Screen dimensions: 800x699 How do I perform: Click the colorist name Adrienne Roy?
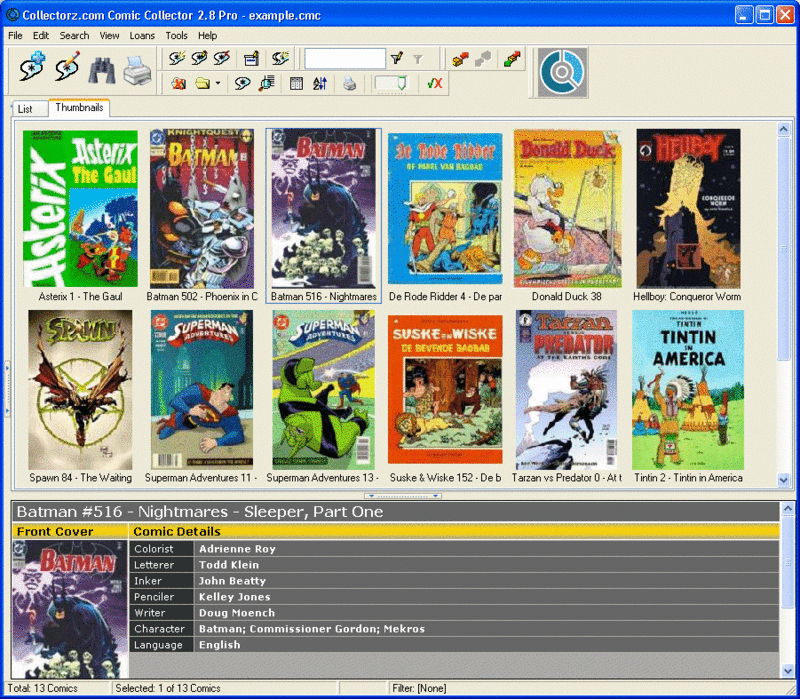coord(237,549)
